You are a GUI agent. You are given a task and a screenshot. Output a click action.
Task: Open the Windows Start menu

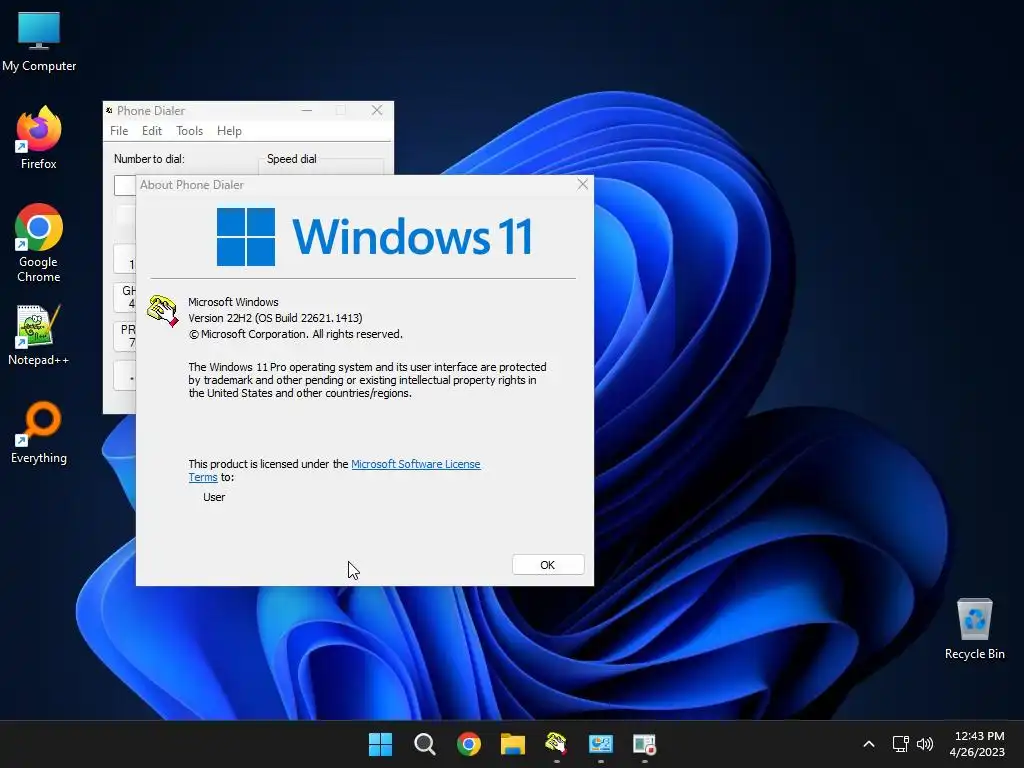click(380, 744)
